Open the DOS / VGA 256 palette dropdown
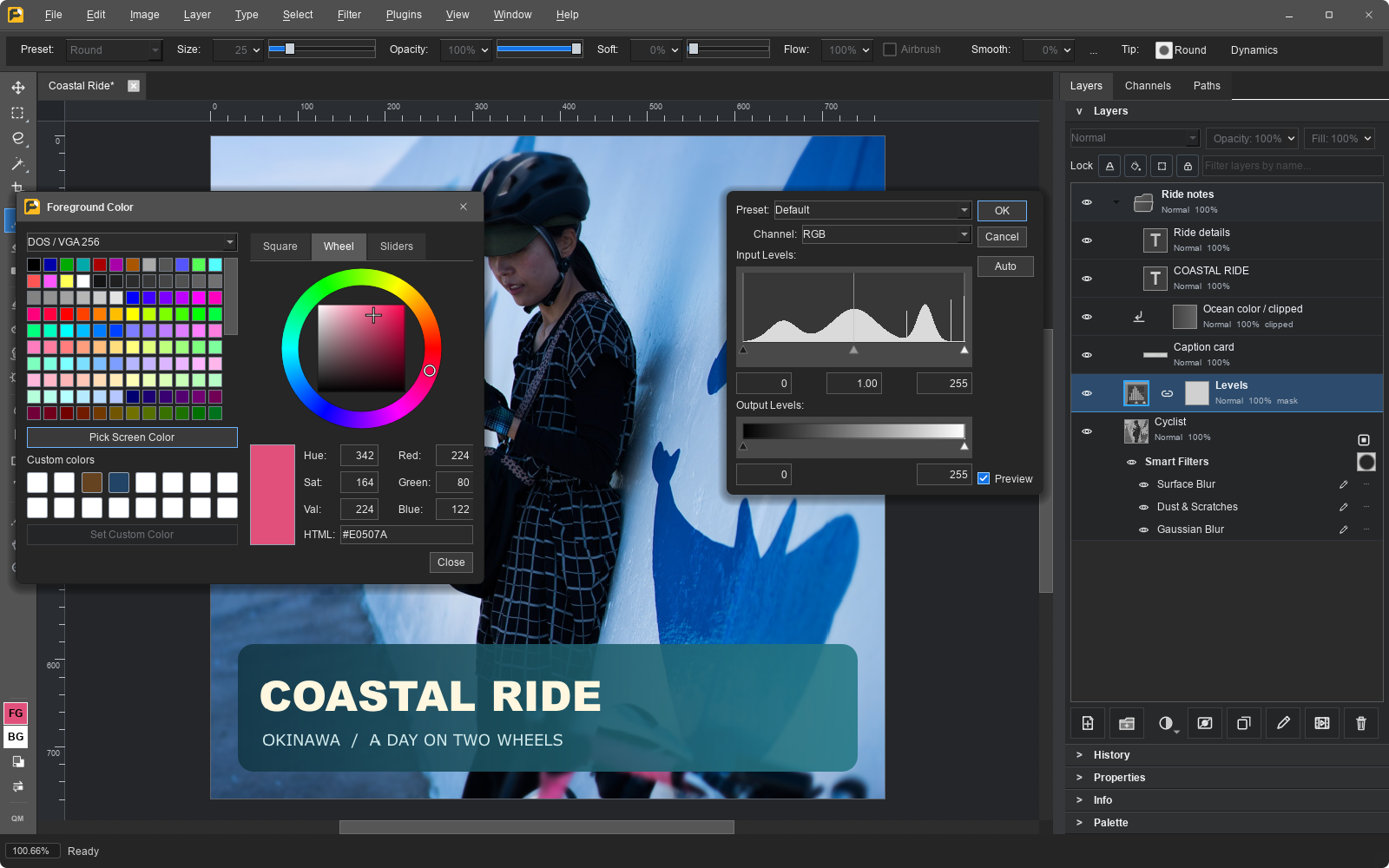Image resolution: width=1389 pixels, height=868 pixels. [x=132, y=242]
